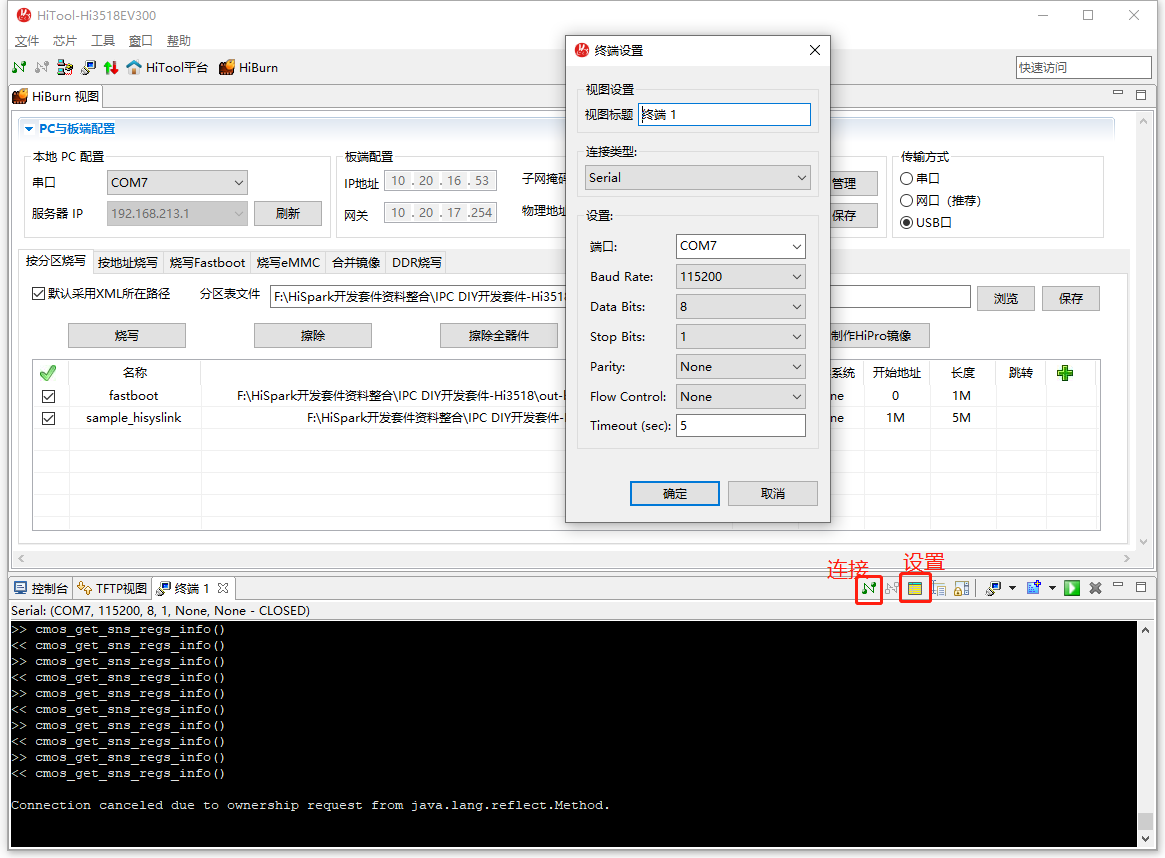Click the green play arrow icon

pos(1071,588)
